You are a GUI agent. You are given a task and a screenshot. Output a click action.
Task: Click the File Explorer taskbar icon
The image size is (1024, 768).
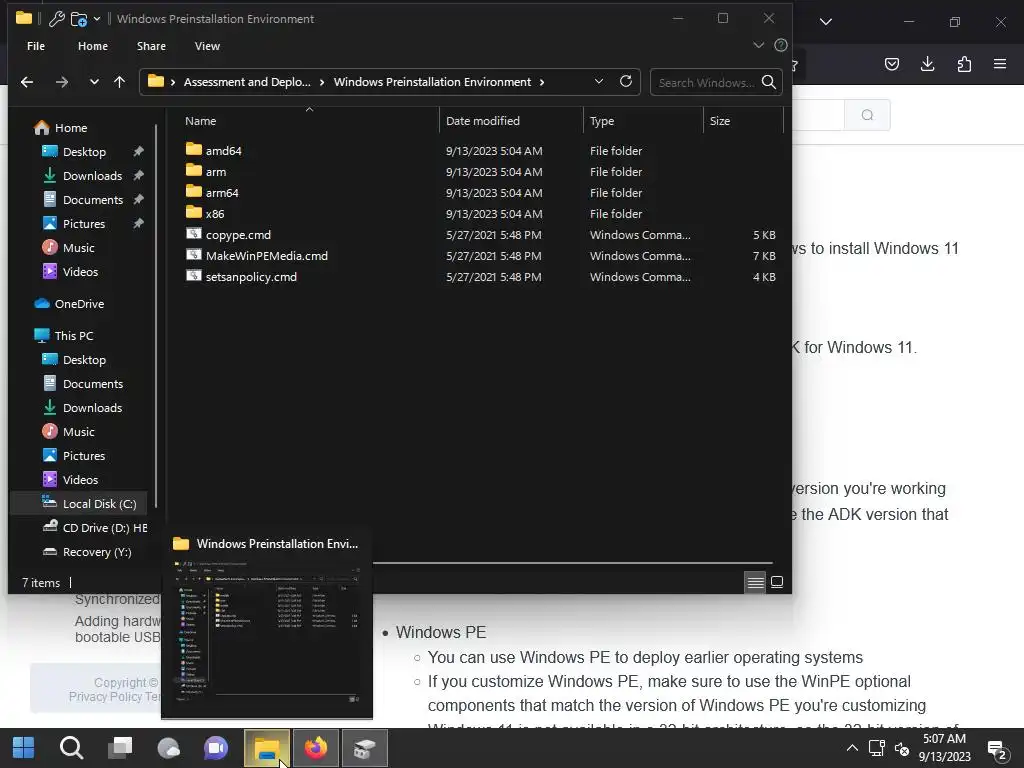click(266, 748)
